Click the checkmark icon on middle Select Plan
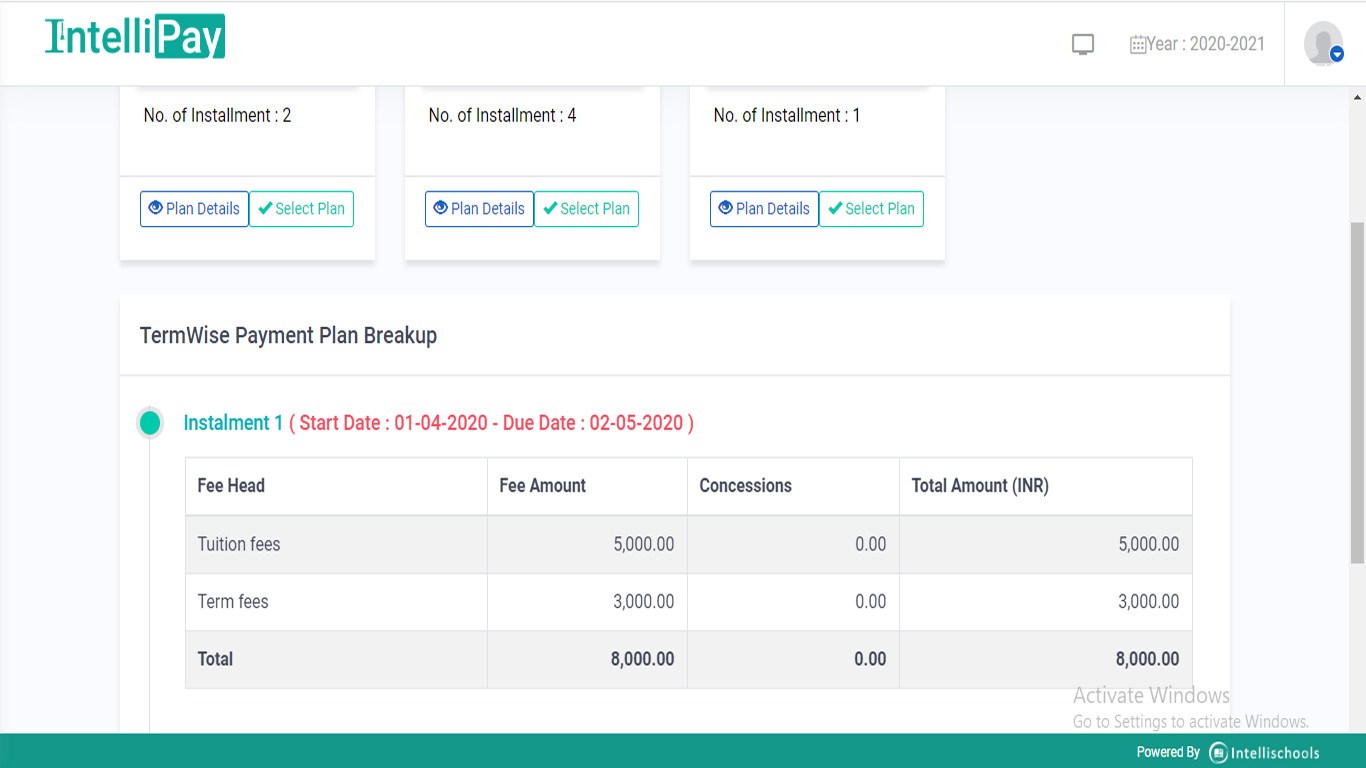The image size is (1366, 768). click(x=550, y=209)
